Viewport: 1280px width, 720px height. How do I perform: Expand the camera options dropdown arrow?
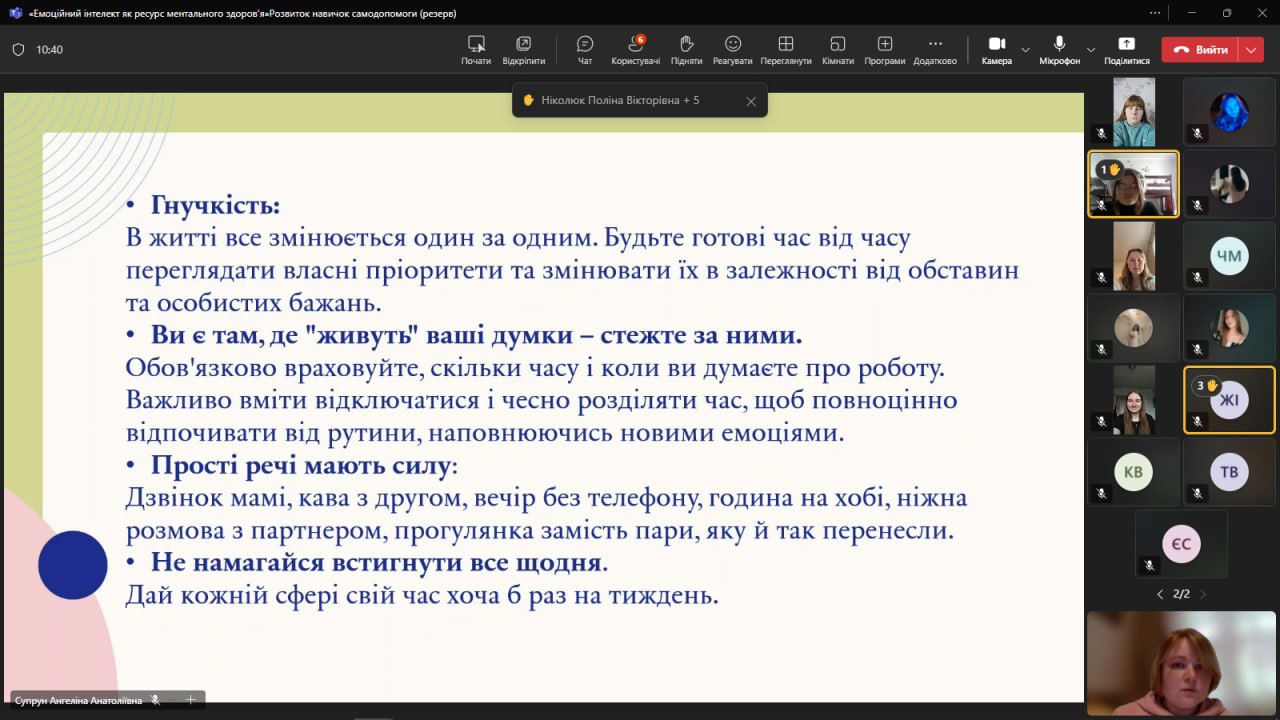coord(1025,49)
